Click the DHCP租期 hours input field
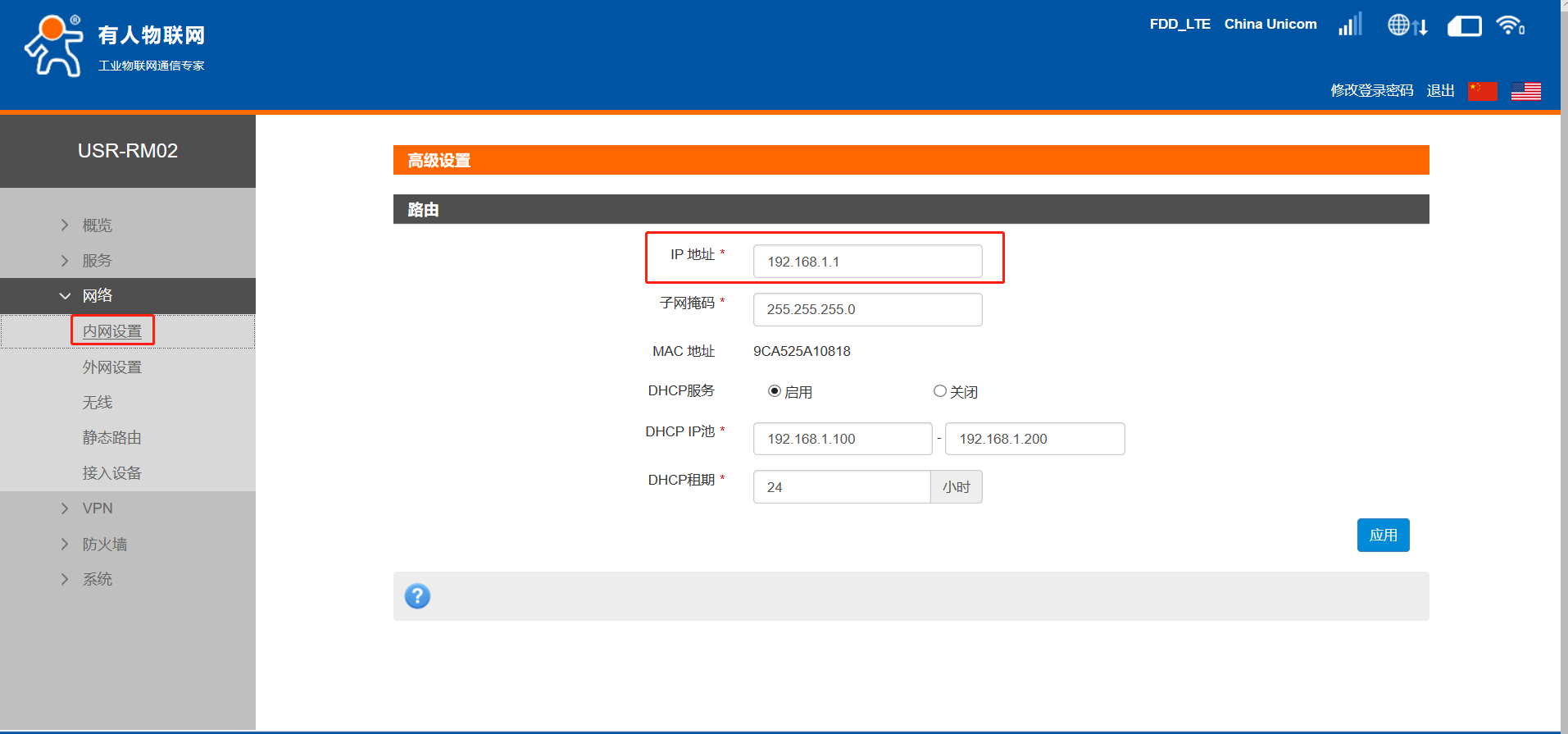This screenshot has width=1568, height=734. pyautogui.click(x=841, y=487)
